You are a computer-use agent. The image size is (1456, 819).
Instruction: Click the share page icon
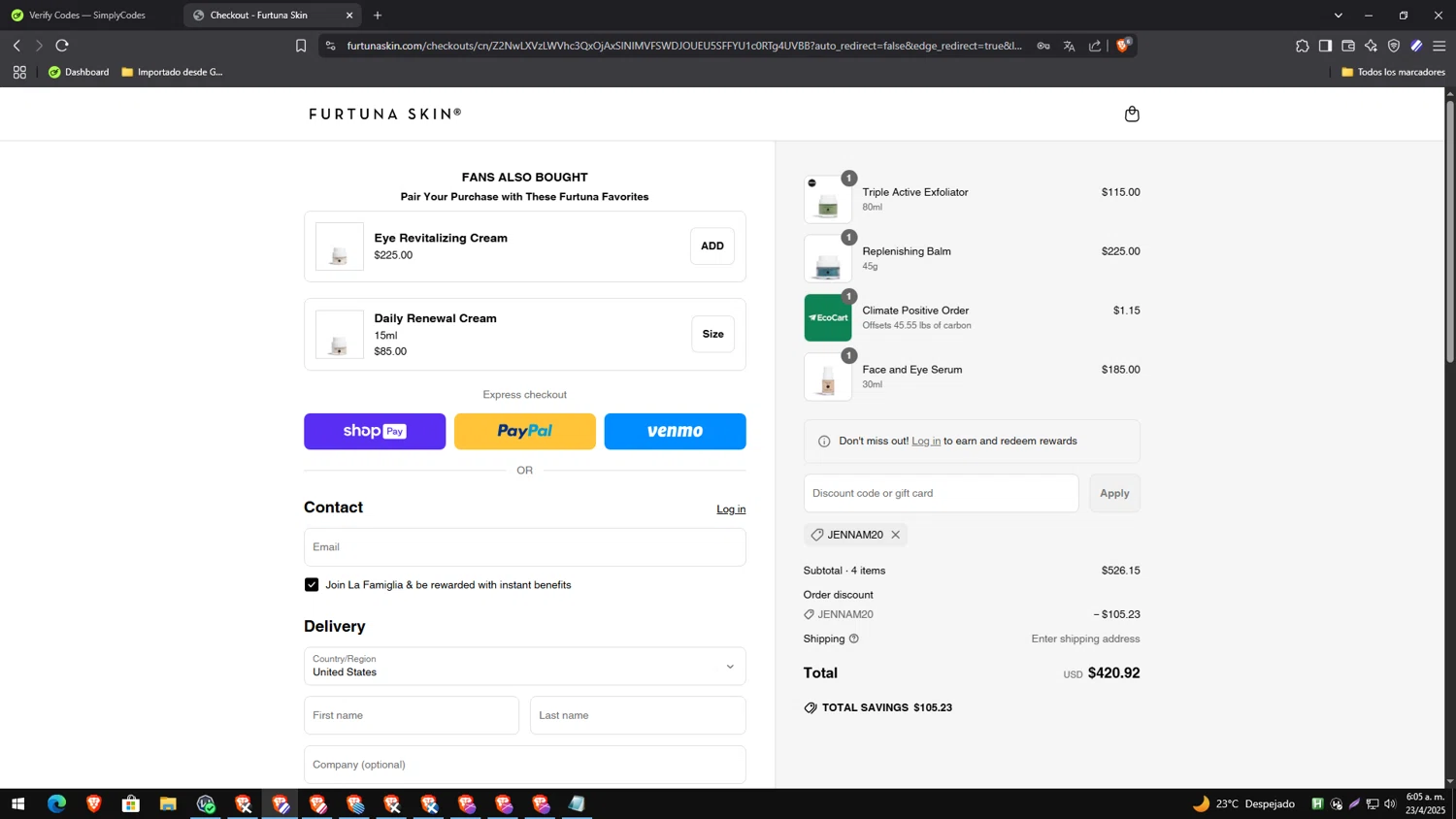pyautogui.click(x=1095, y=46)
